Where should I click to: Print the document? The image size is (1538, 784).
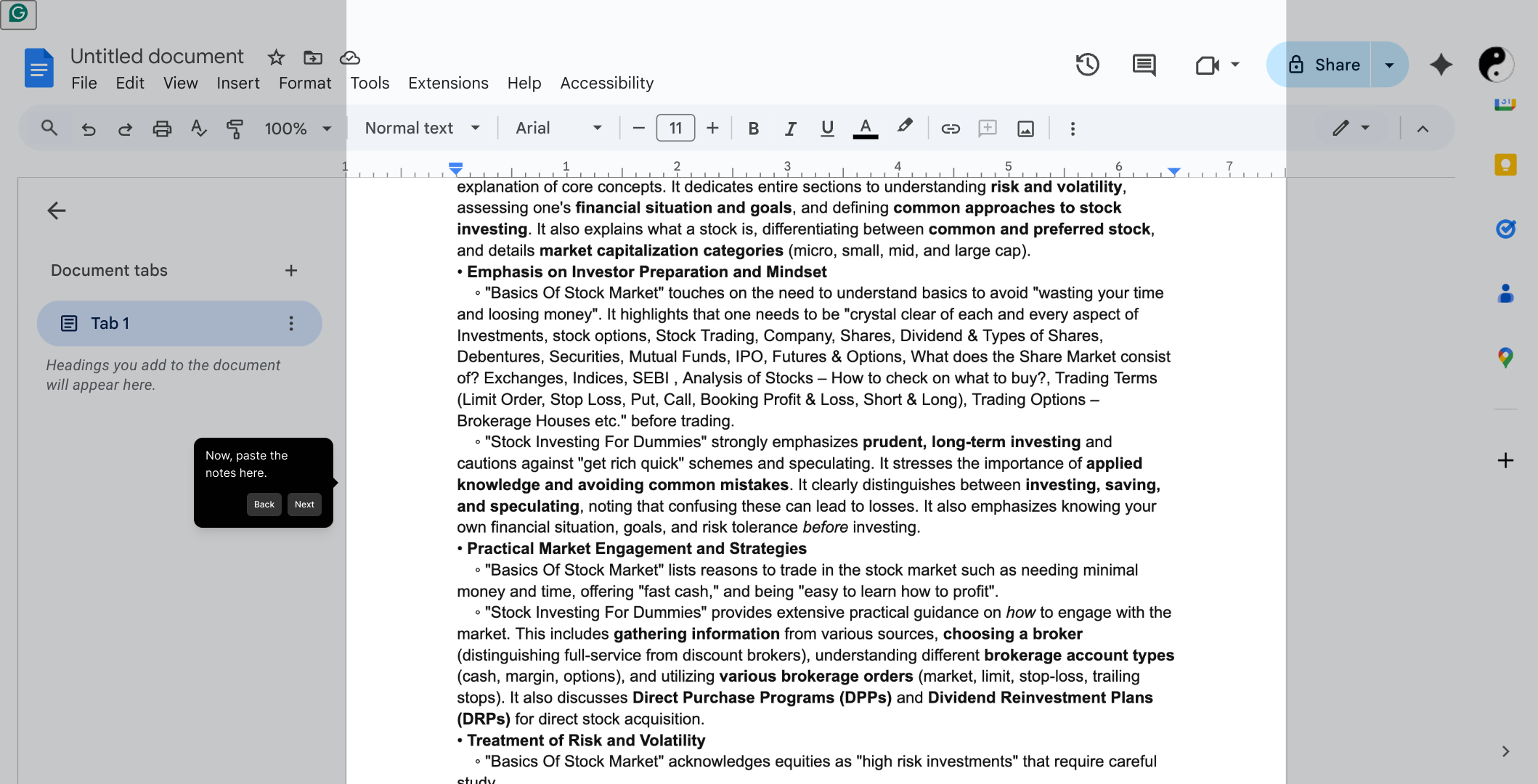click(162, 128)
